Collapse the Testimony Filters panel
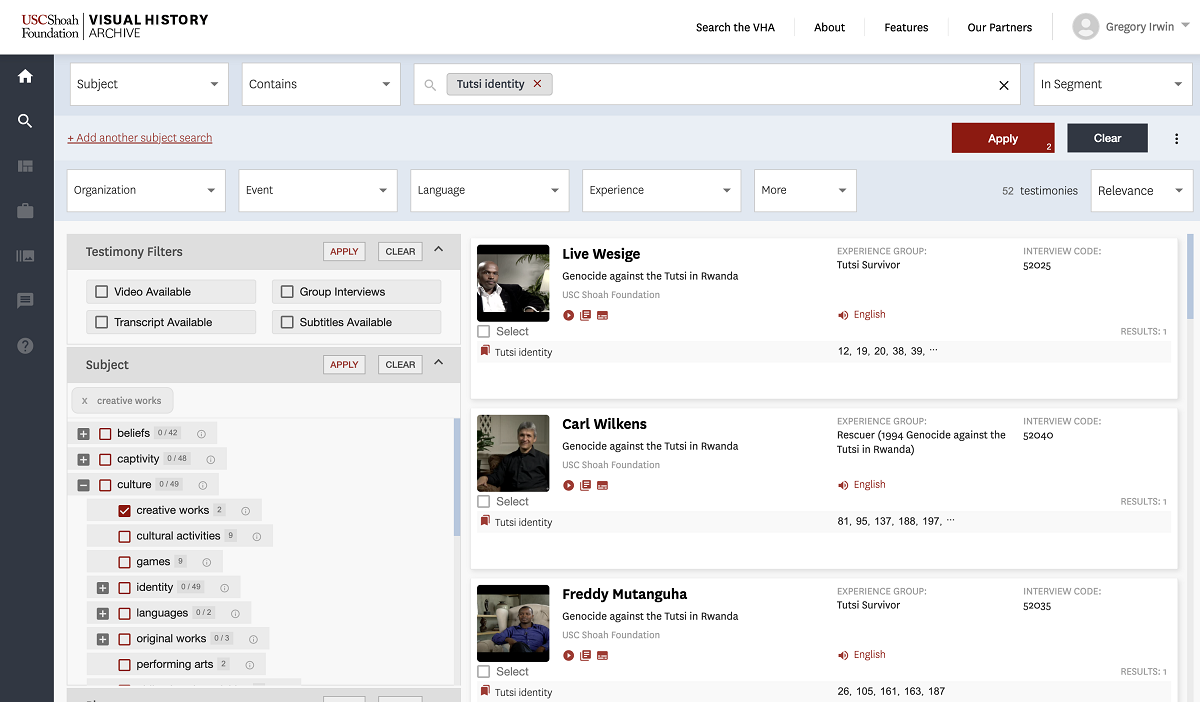This screenshot has height=702, width=1200. point(438,251)
